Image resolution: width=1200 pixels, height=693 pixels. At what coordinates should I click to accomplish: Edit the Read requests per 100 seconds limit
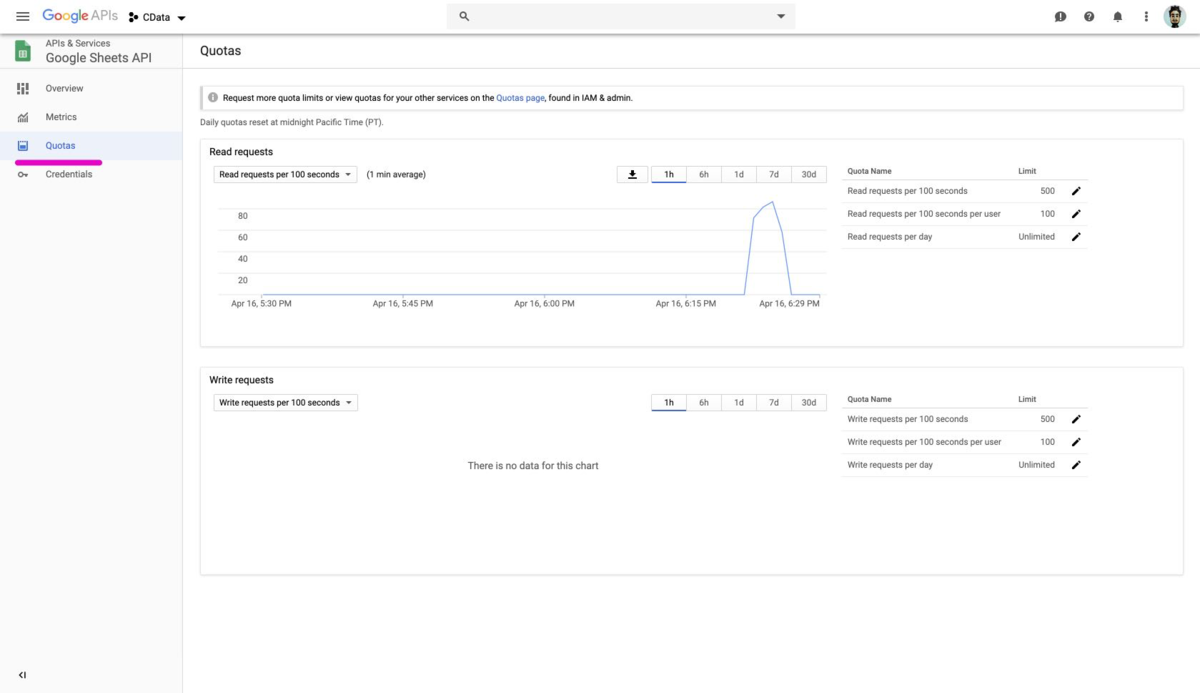click(x=1076, y=190)
